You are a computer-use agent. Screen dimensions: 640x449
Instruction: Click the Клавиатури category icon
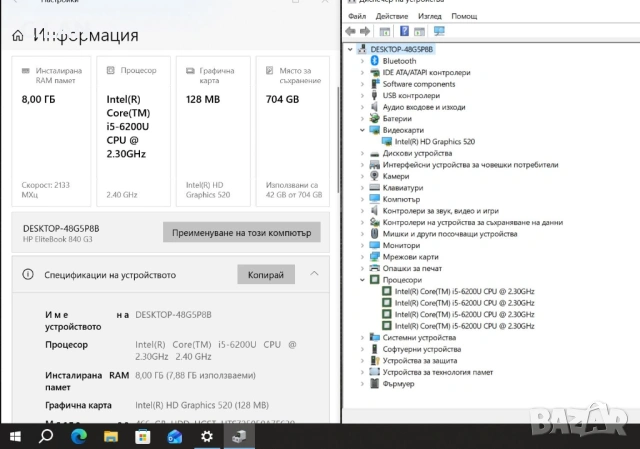(374, 187)
